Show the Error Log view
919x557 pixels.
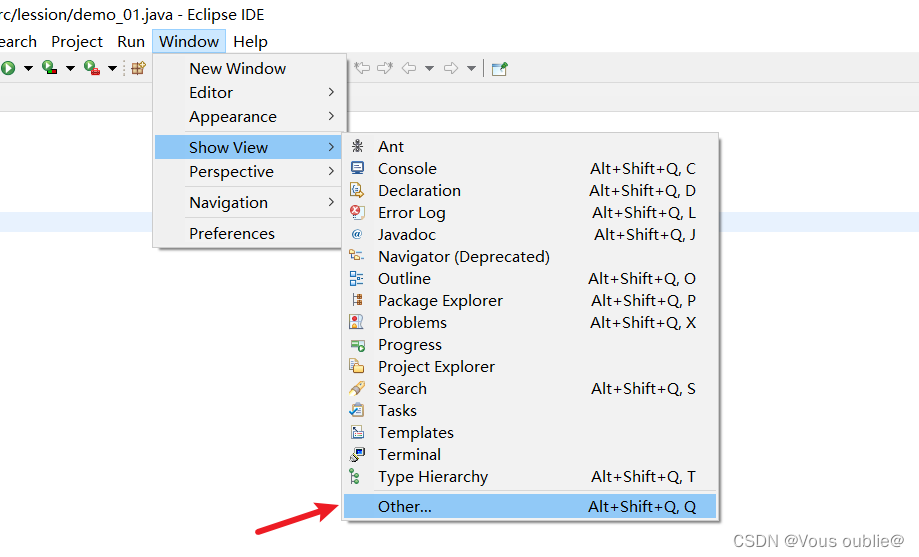[x=530, y=213]
